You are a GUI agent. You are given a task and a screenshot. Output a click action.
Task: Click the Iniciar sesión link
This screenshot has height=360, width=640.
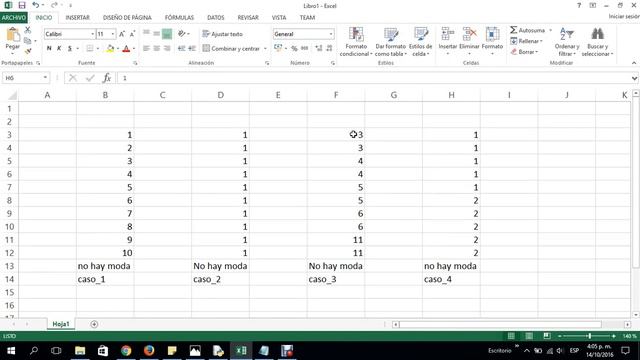coord(624,17)
